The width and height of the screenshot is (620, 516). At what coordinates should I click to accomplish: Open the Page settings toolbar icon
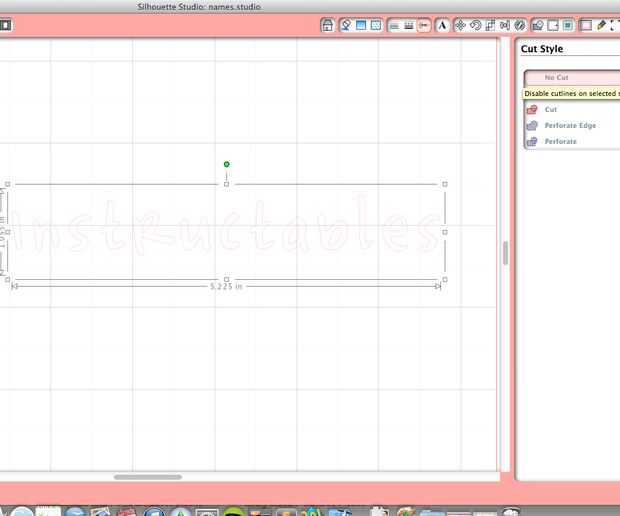[x=553, y=25]
